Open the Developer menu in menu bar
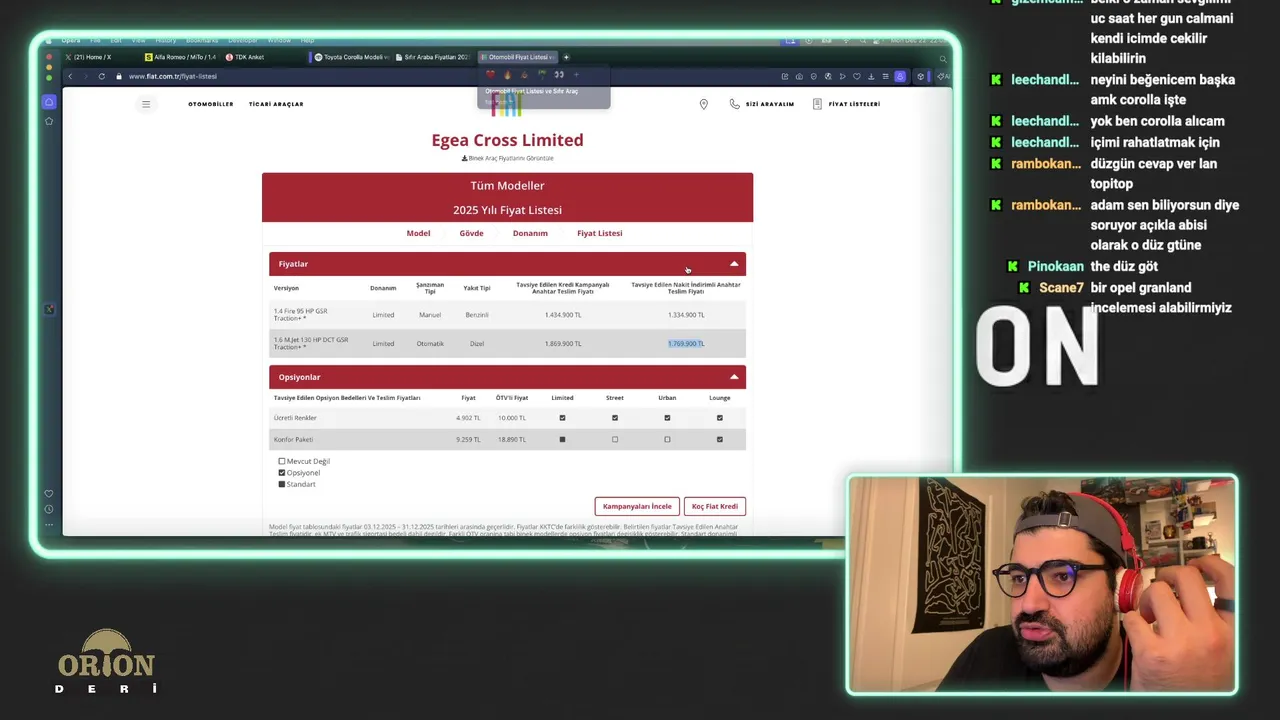Image resolution: width=1280 pixels, height=720 pixels. 243,41
